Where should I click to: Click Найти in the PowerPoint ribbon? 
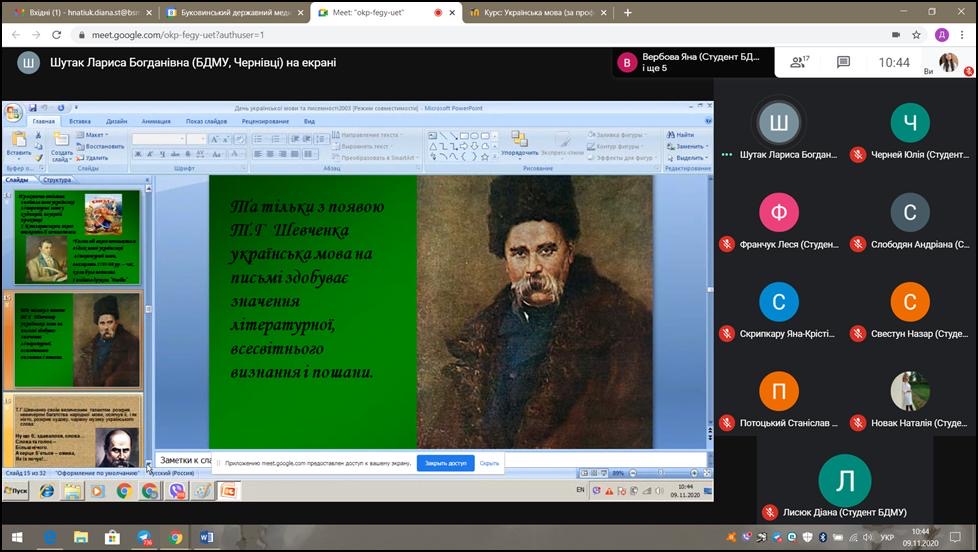pos(680,135)
